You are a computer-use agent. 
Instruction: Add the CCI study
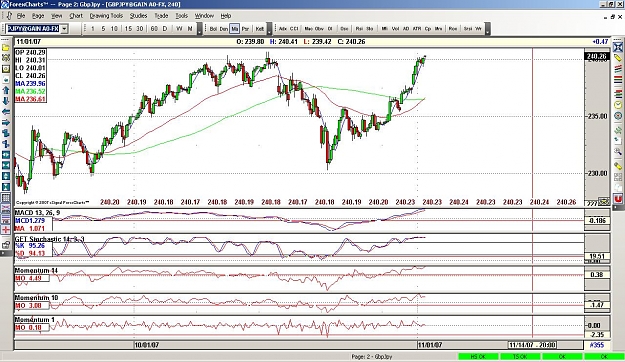294,29
